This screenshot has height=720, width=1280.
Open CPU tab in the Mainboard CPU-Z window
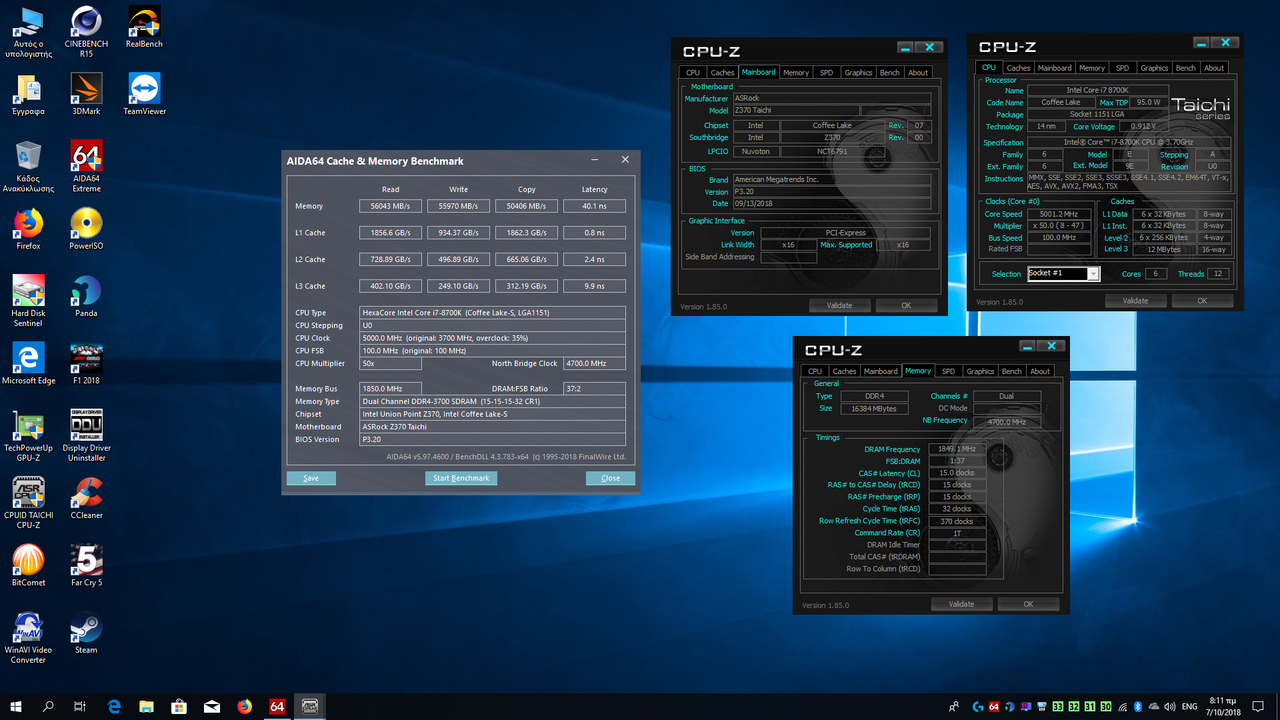pyautogui.click(x=693, y=72)
